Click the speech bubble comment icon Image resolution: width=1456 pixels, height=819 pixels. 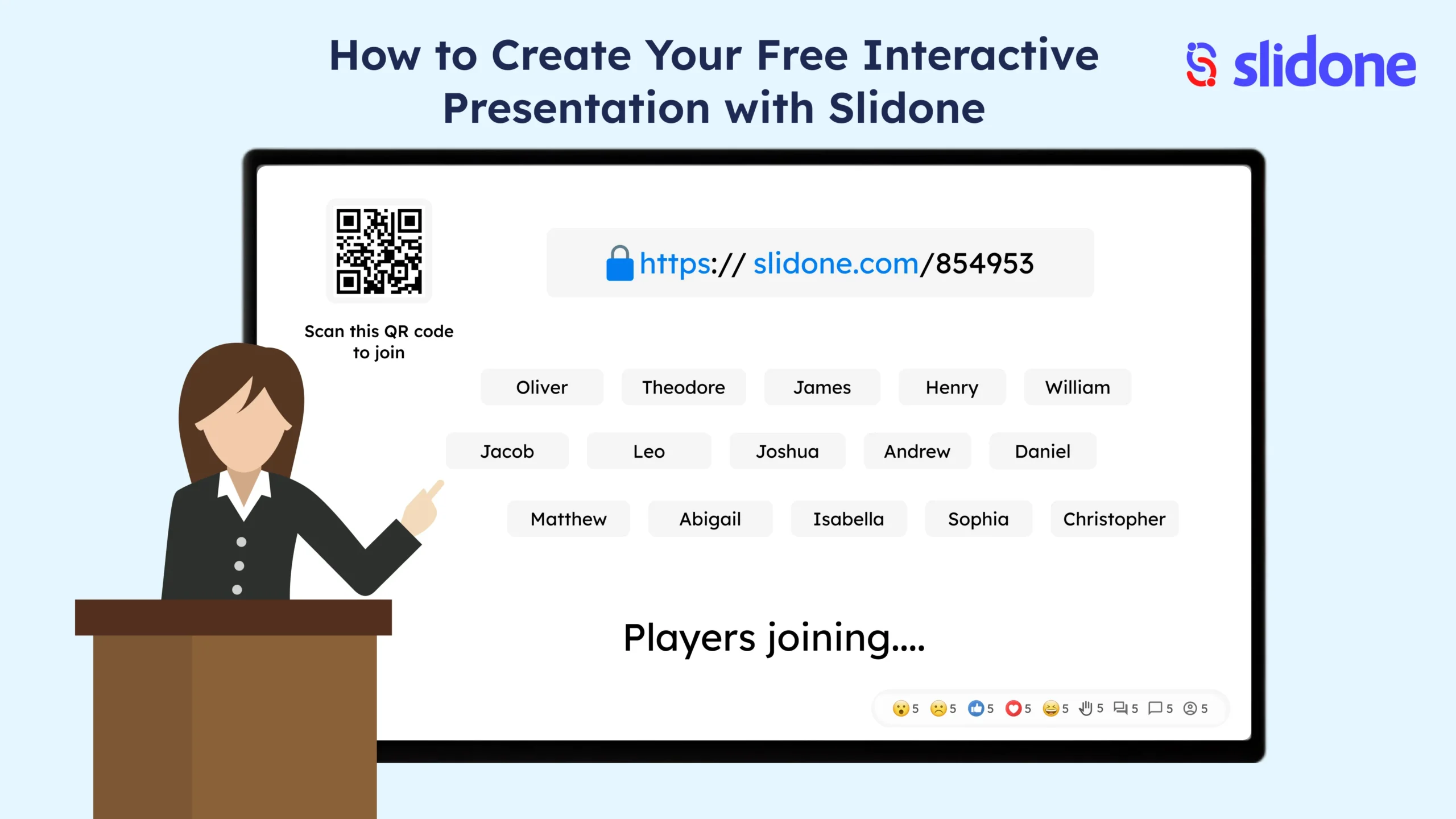[x=1155, y=708]
